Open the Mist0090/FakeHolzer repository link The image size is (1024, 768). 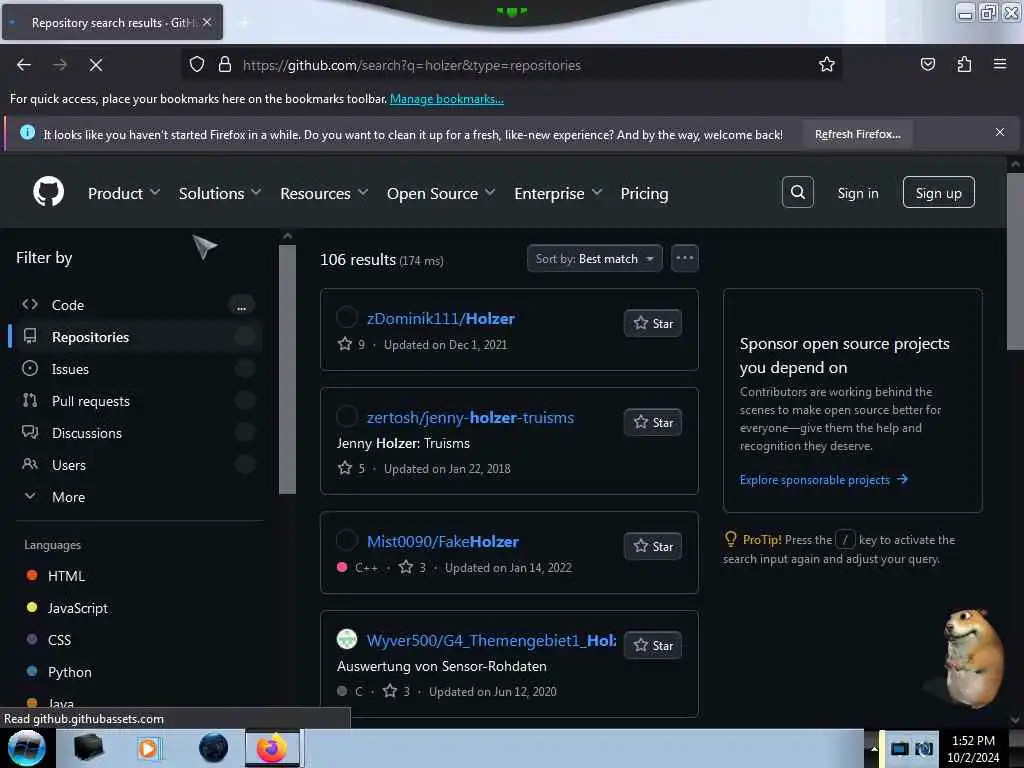[x=443, y=542]
